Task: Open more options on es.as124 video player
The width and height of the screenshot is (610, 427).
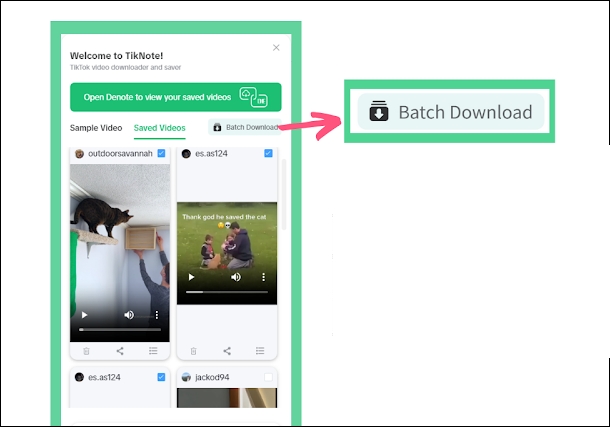Action: [265, 277]
